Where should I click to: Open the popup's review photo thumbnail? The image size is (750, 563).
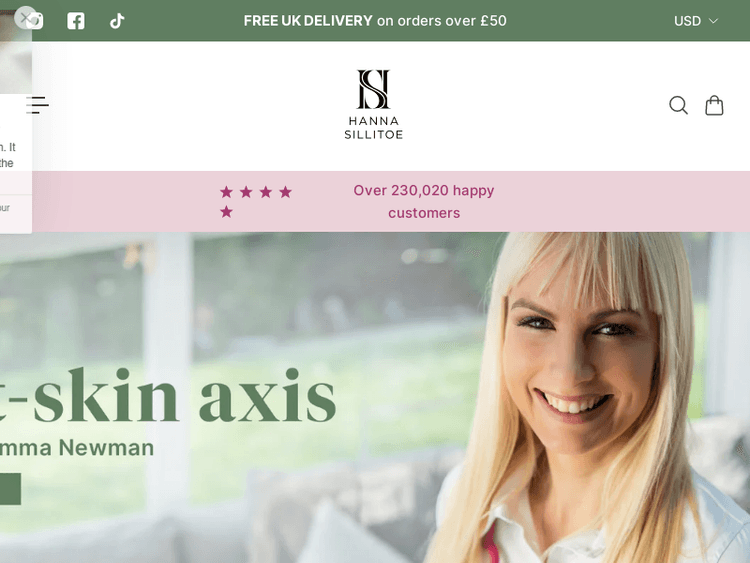pyautogui.click(x=16, y=52)
